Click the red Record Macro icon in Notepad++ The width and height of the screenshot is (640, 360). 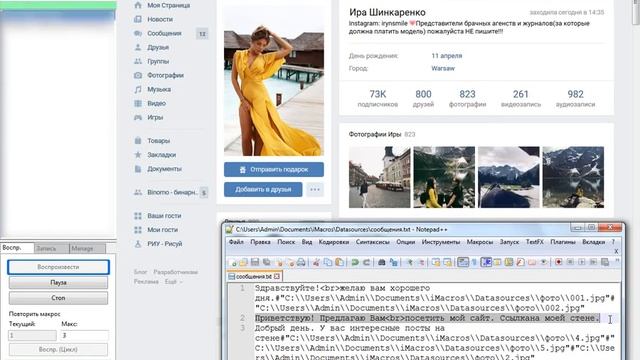click(x=559, y=262)
